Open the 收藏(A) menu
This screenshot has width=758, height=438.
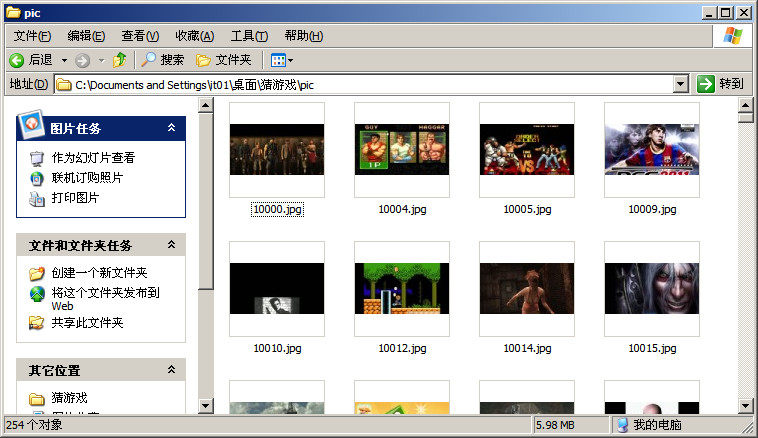(194, 36)
